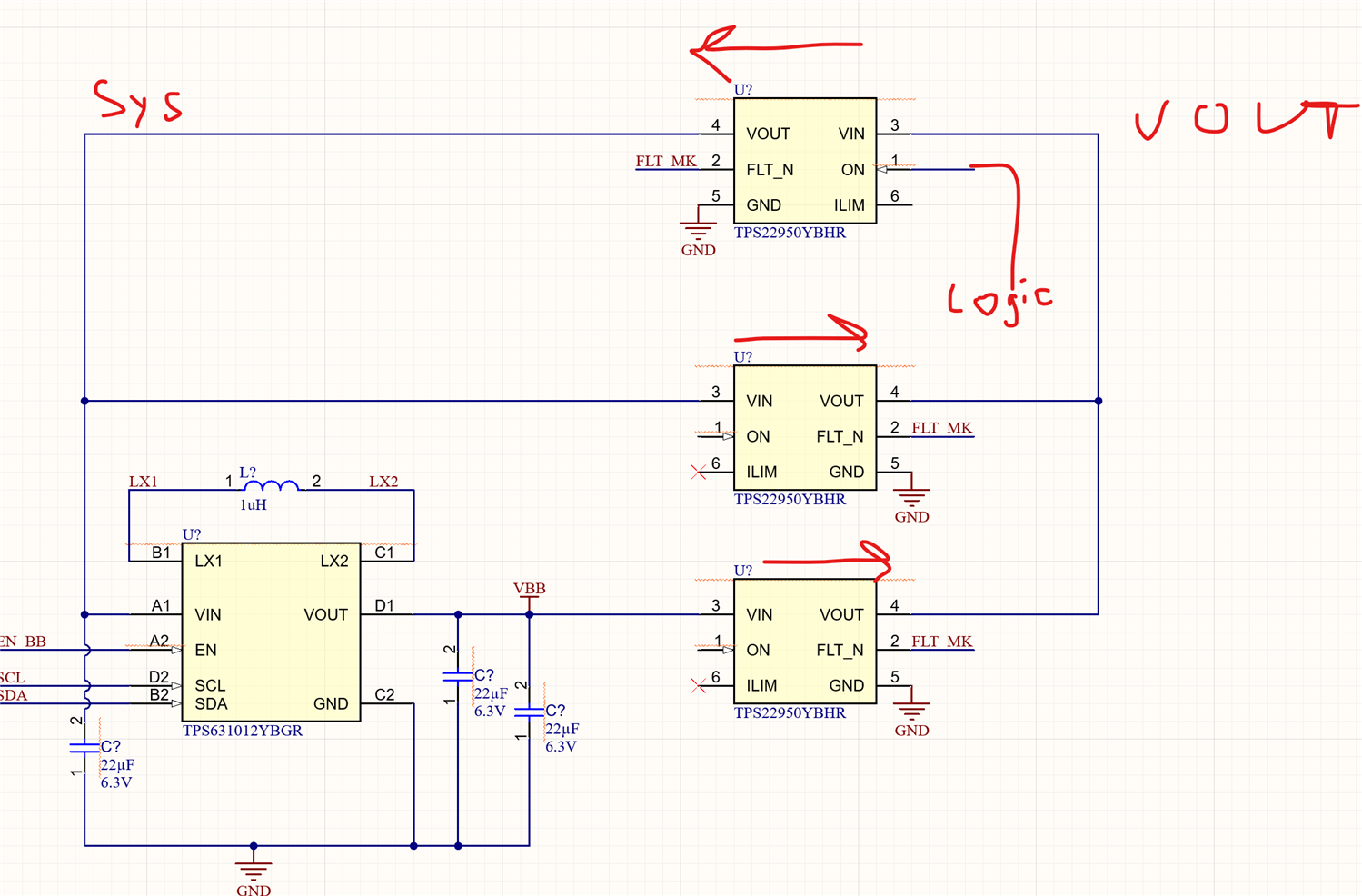Screen dimensions: 1362x896
Task: Click the SDA pin name inside TPS631012YBGR
Action: [211, 704]
